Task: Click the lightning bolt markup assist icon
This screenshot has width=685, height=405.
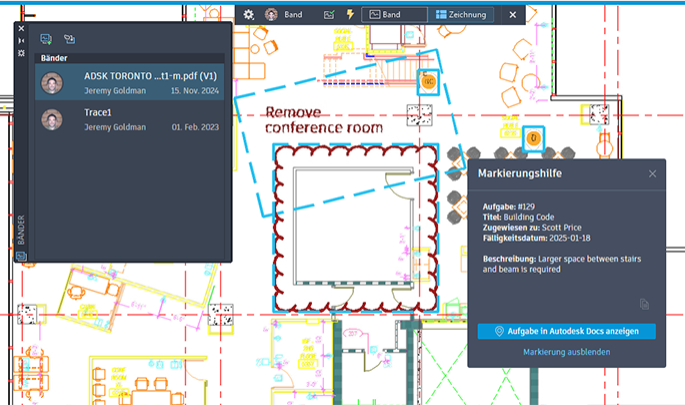Action: pos(349,15)
